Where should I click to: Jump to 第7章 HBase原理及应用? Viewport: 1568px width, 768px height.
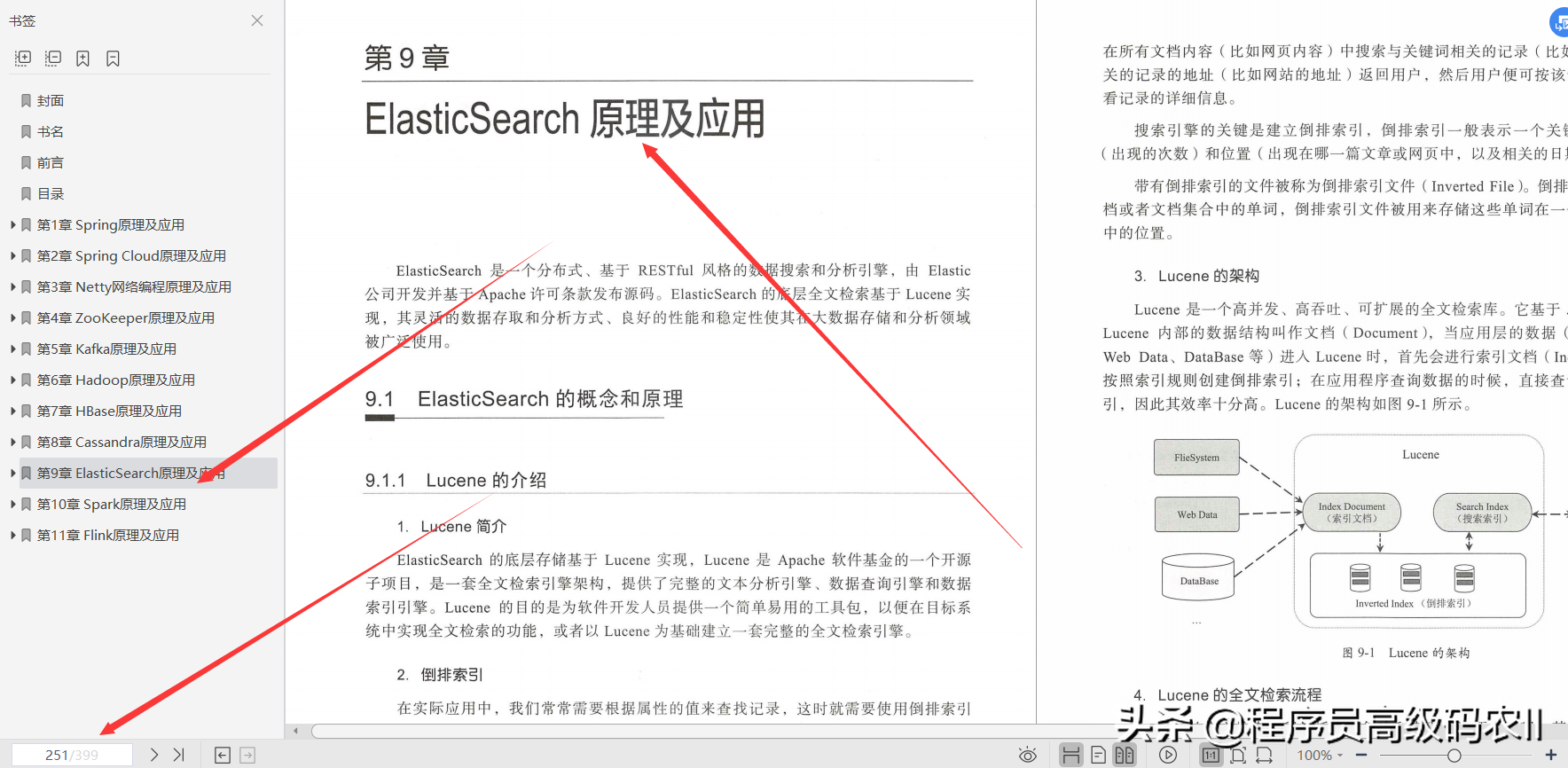[109, 411]
